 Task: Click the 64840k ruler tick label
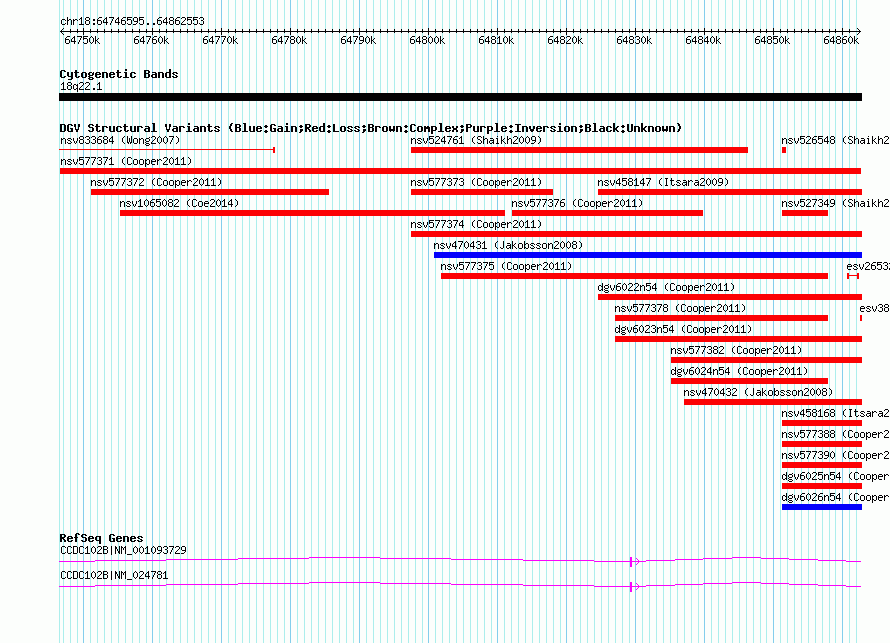tap(703, 41)
